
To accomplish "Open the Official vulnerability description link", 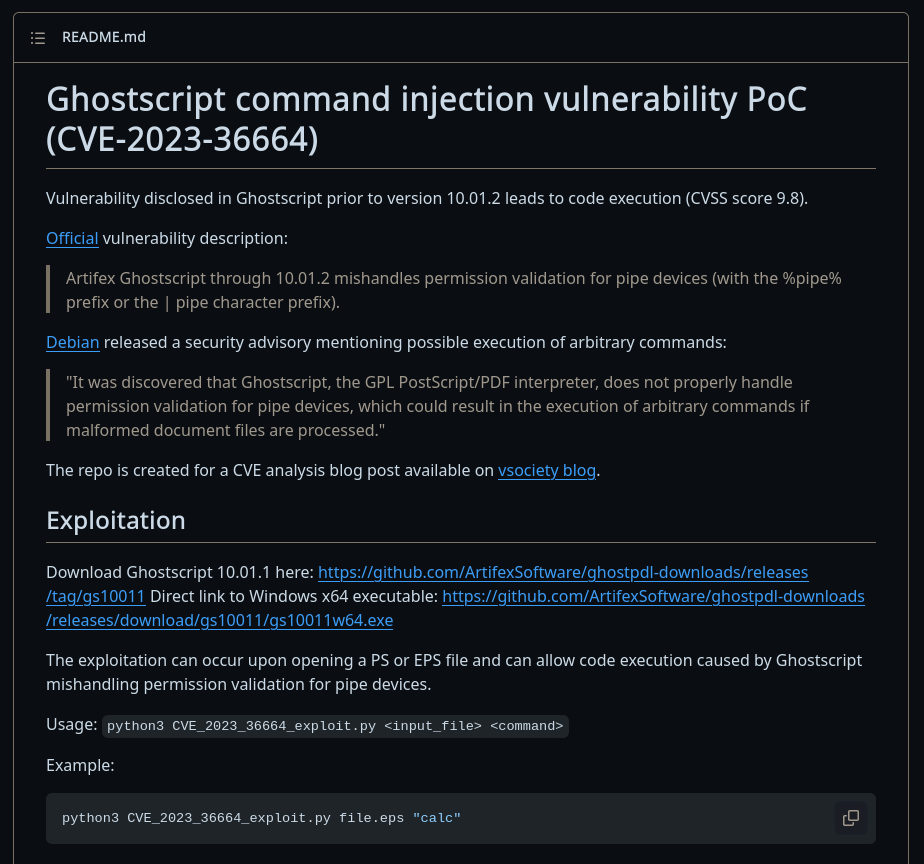I will (x=72, y=238).
